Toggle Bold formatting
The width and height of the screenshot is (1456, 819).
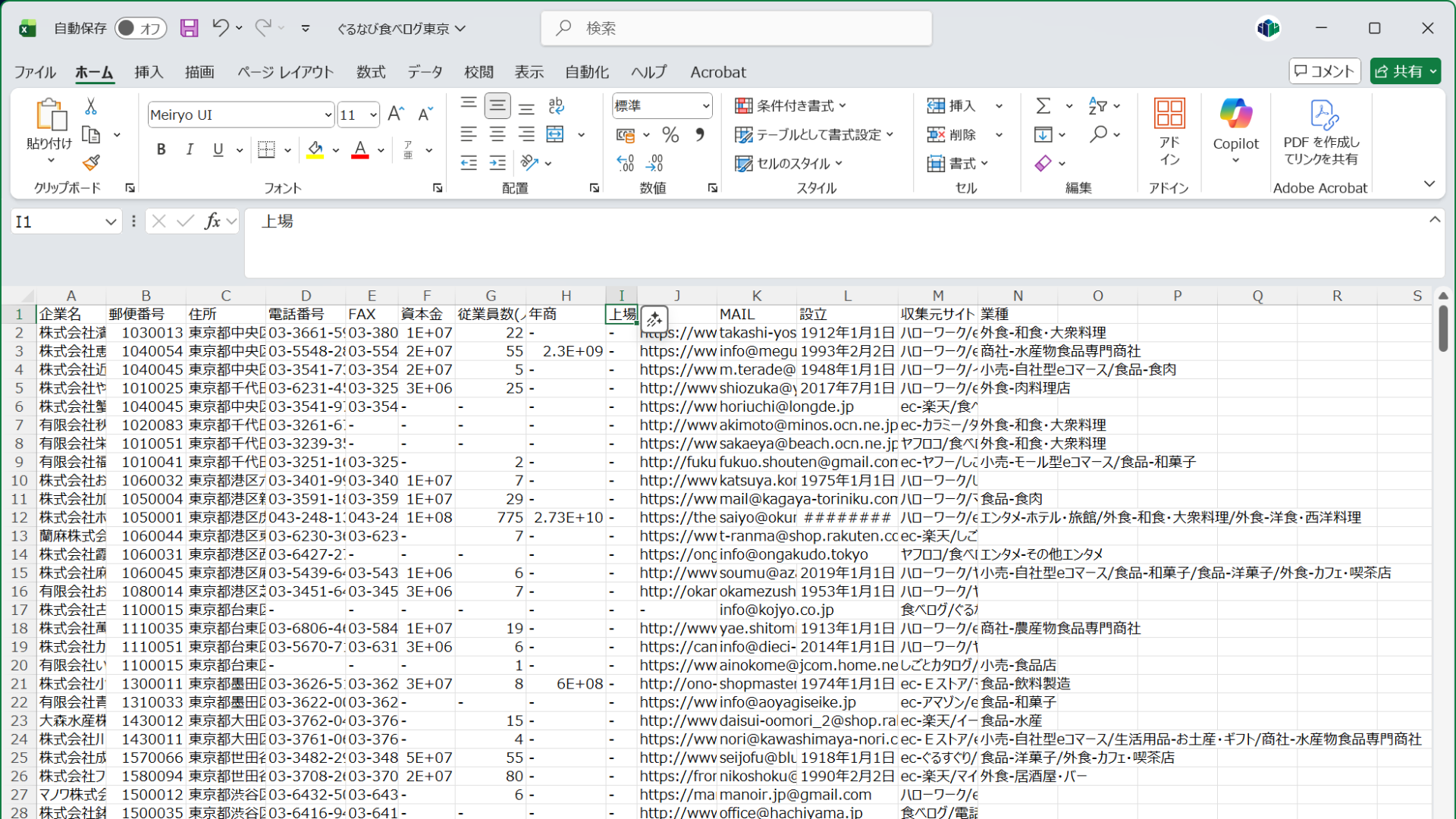pyautogui.click(x=161, y=149)
